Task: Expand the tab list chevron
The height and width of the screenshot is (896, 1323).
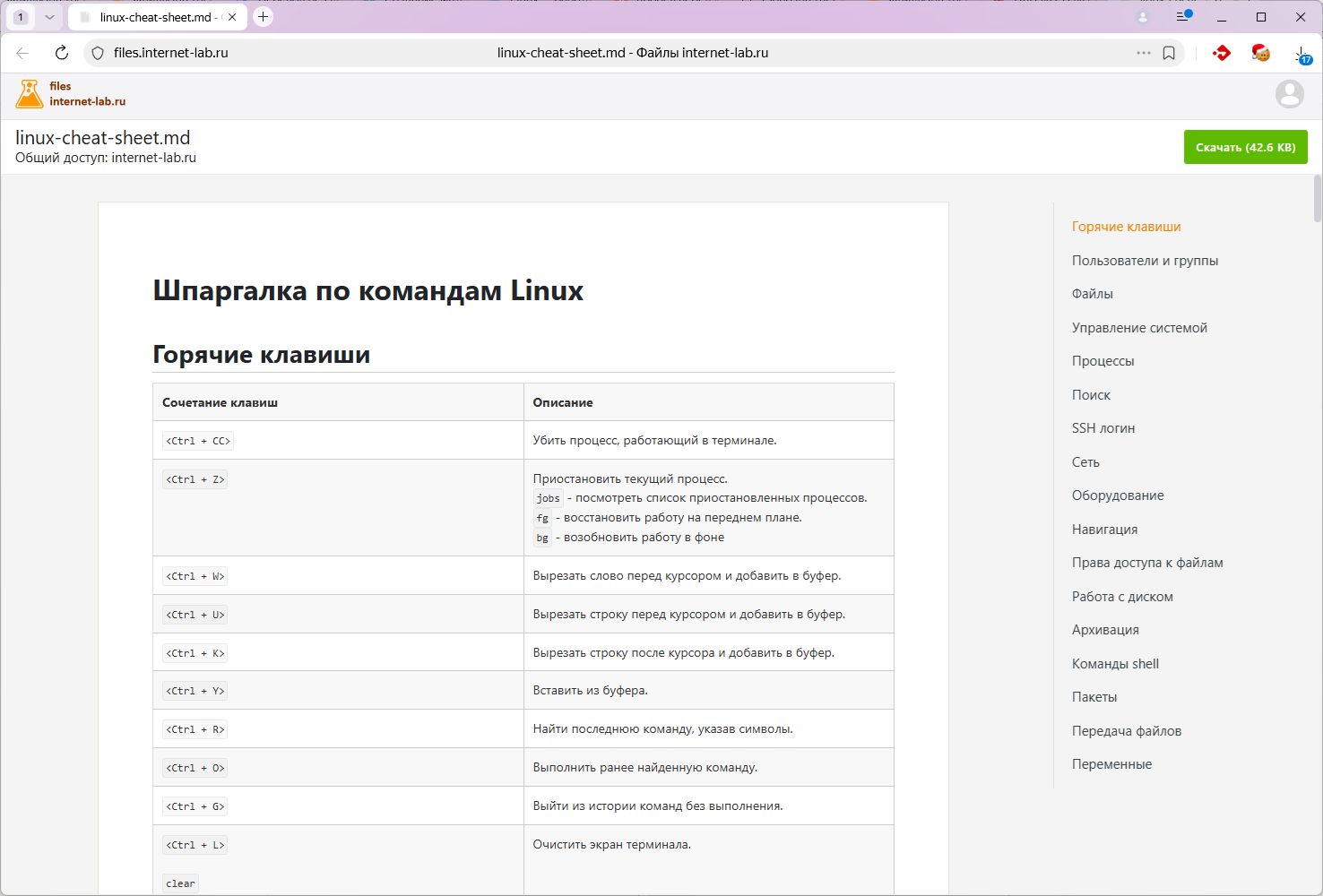Action: click(49, 17)
